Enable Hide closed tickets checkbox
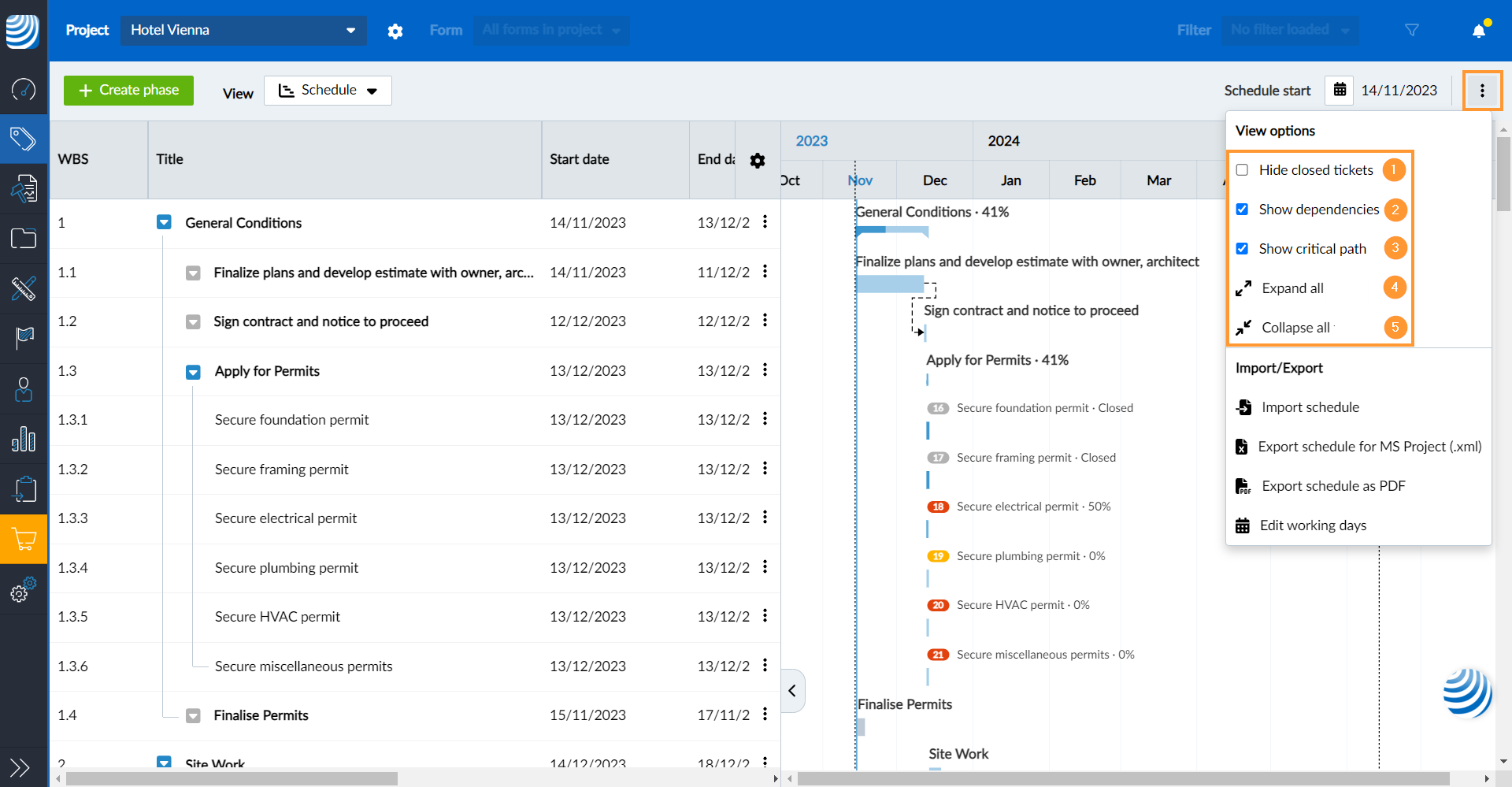 click(1242, 170)
